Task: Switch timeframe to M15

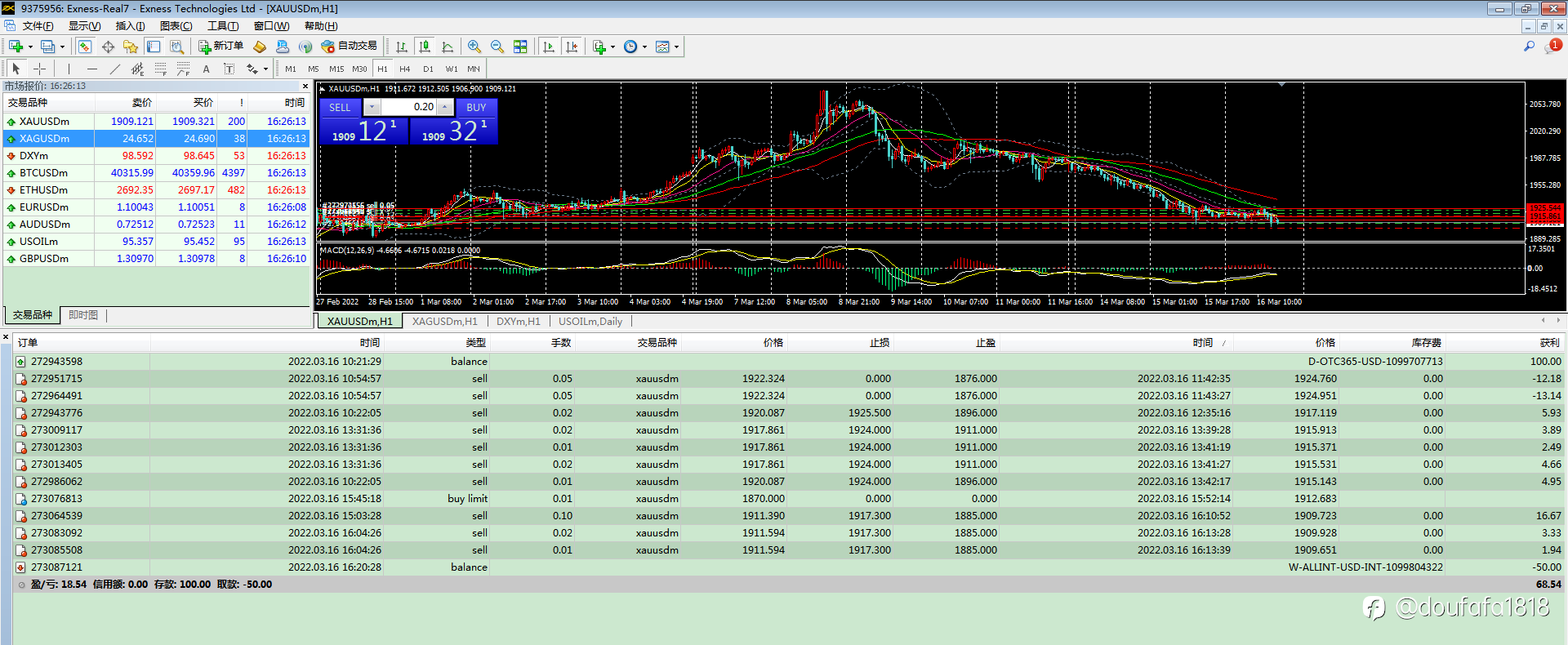Action: 336,69
